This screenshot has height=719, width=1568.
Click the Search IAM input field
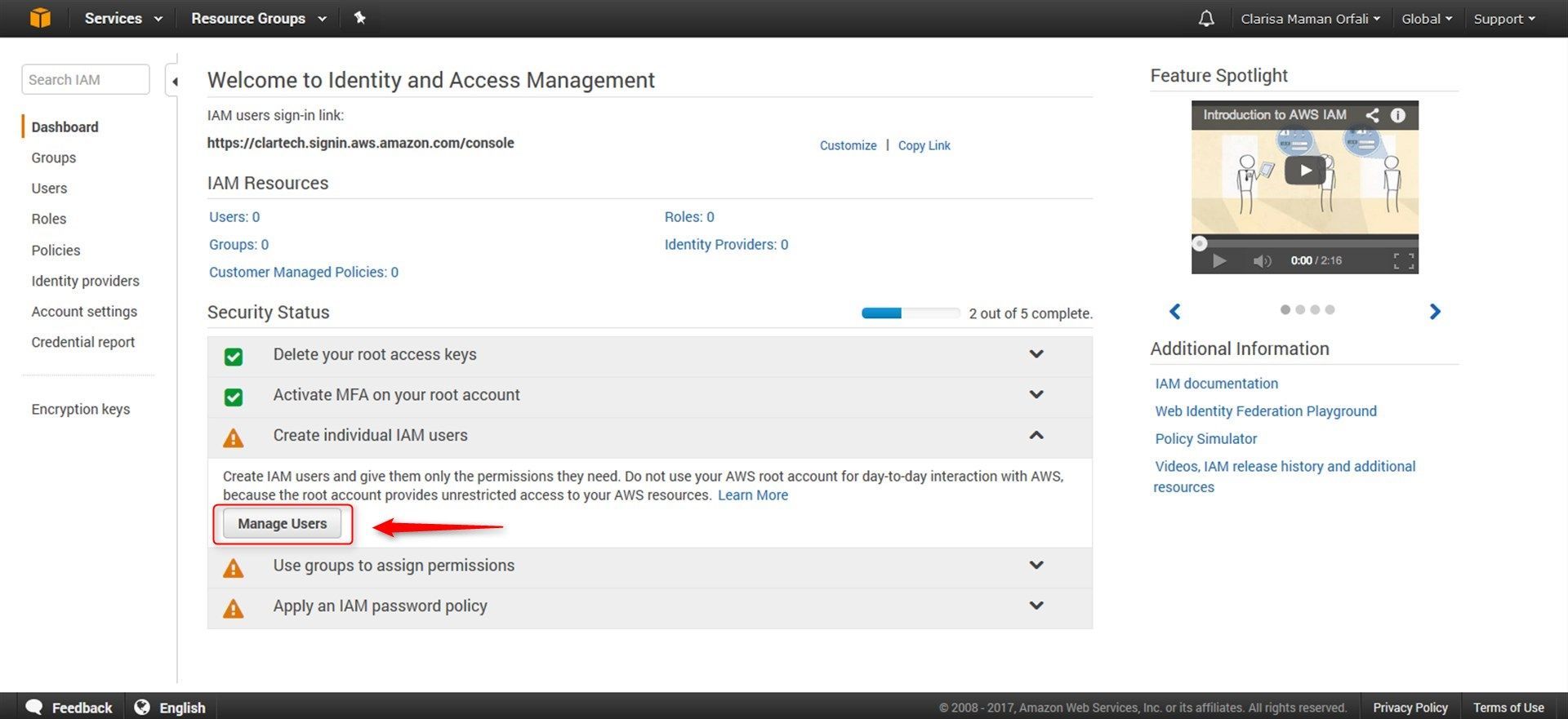click(86, 79)
